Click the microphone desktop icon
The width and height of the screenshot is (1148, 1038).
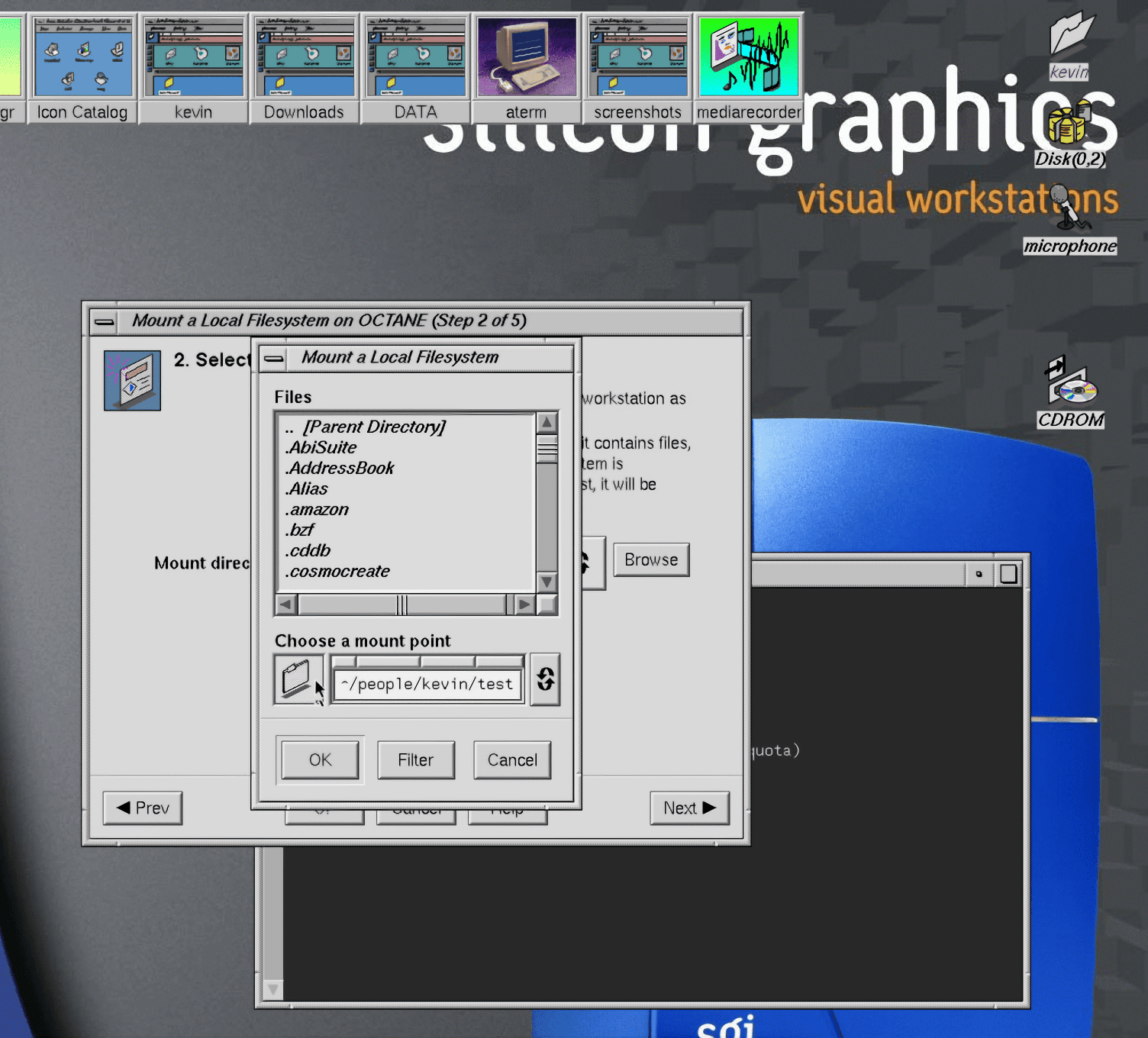(x=1070, y=219)
